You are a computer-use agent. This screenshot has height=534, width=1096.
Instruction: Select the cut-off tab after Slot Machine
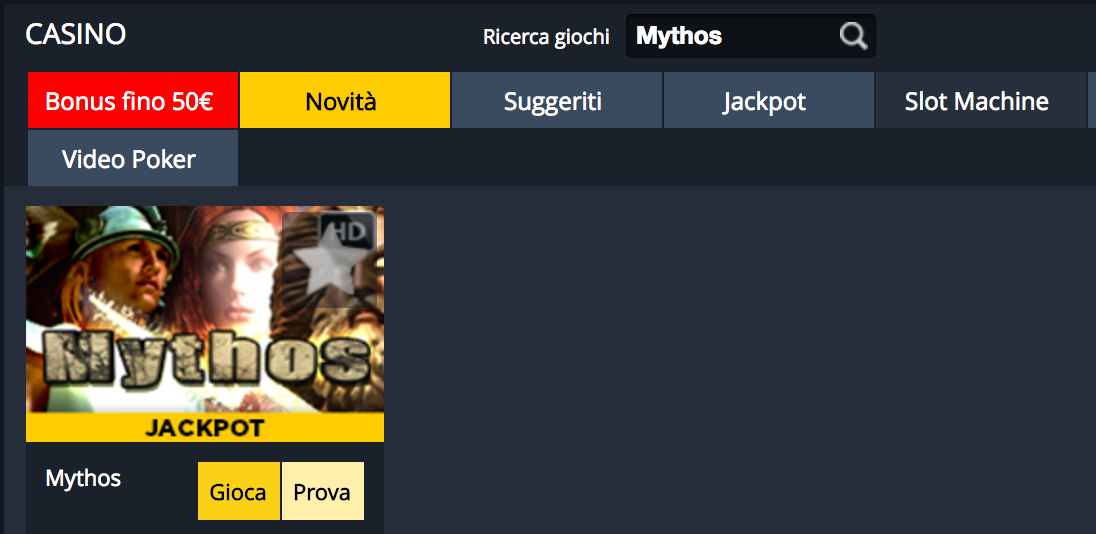point(1092,100)
